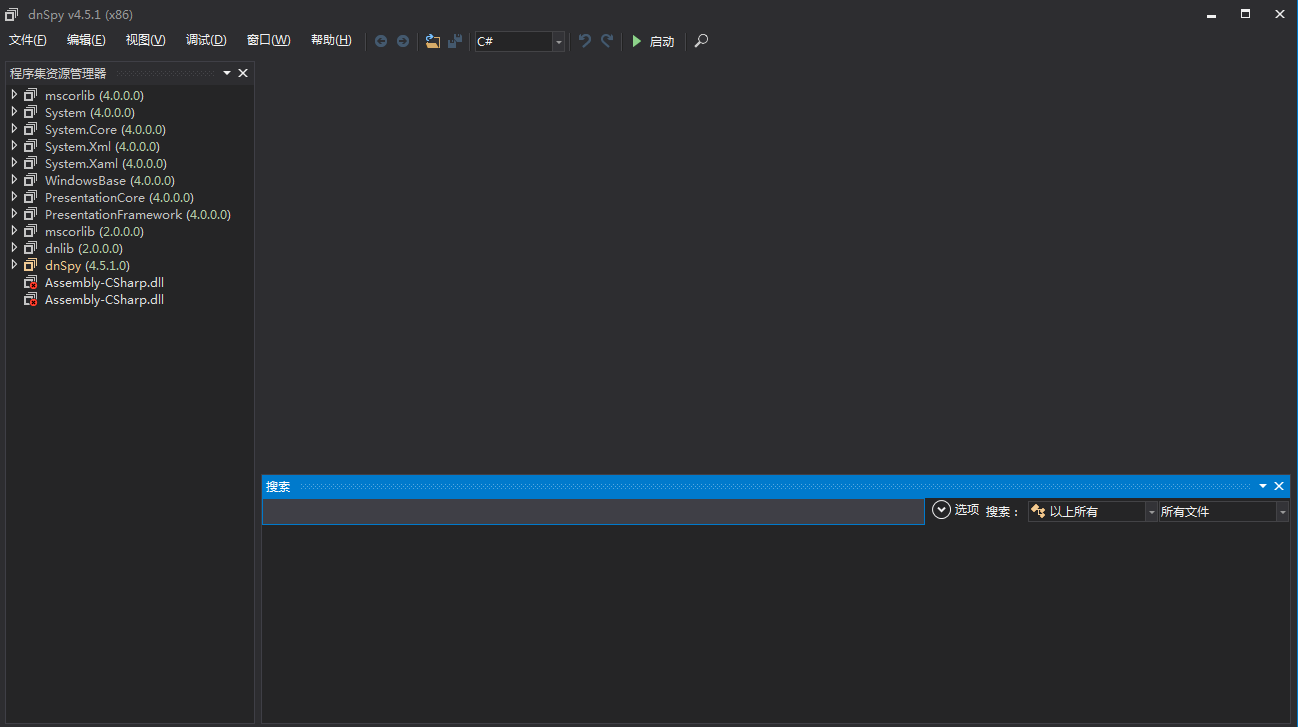Open the 视图(V) menu
The height and width of the screenshot is (727, 1298).
[146, 40]
